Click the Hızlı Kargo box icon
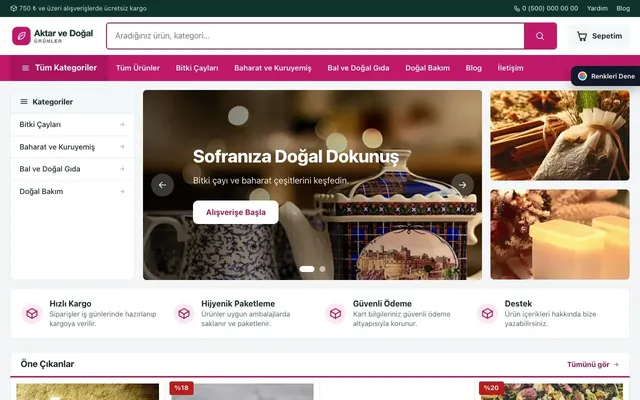This screenshot has width=640, height=400. pyautogui.click(x=32, y=313)
